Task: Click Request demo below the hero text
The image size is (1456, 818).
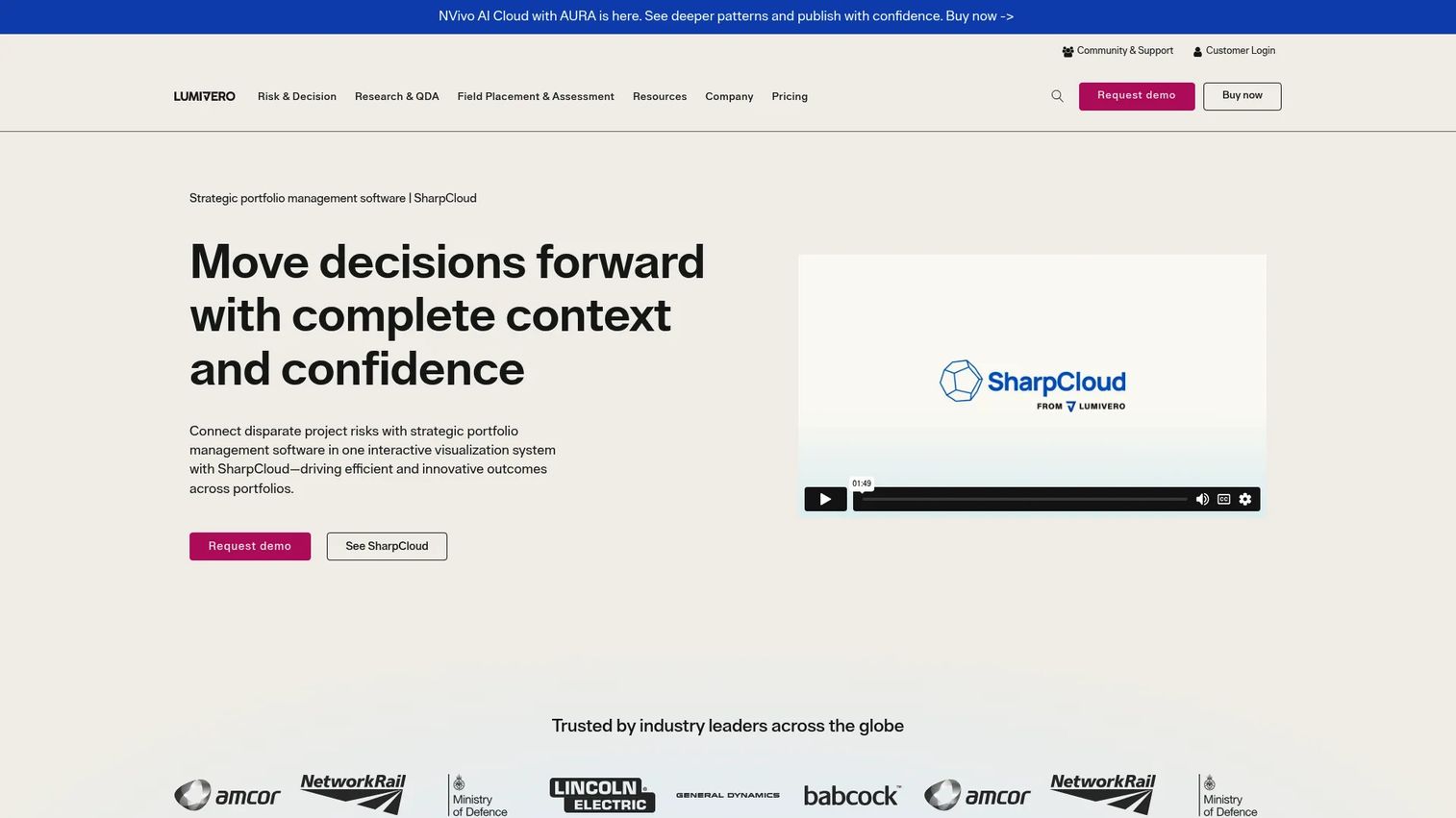Action: click(x=250, y=546)
